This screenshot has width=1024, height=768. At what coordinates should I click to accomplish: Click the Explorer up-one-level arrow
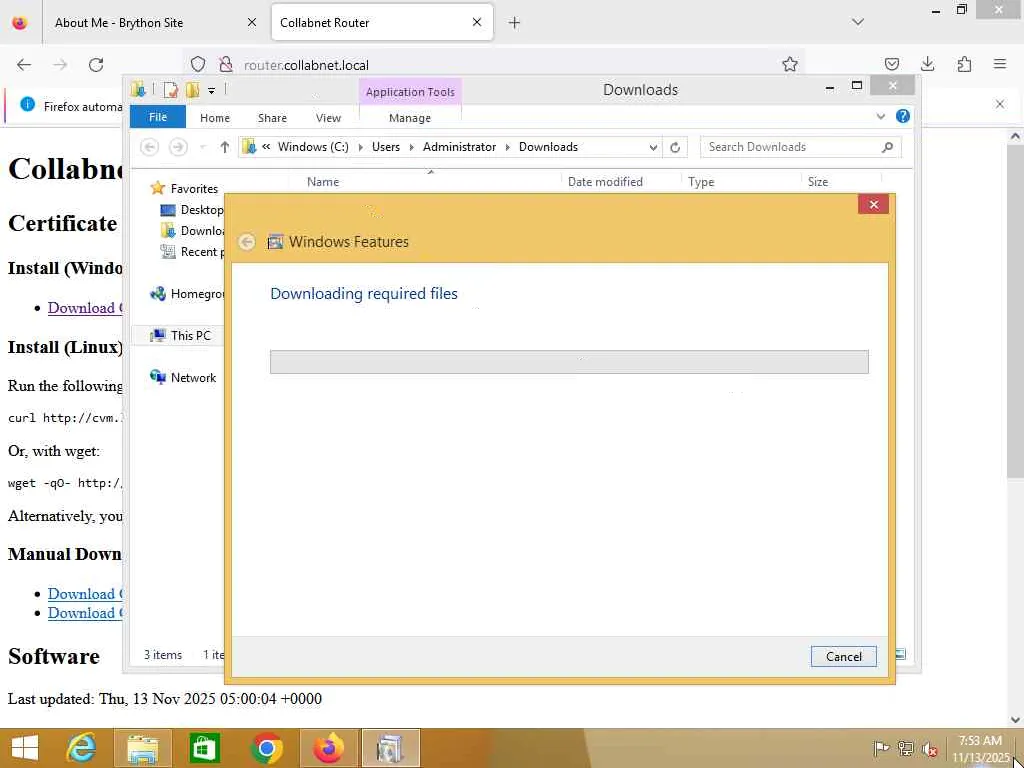point(225,147)
